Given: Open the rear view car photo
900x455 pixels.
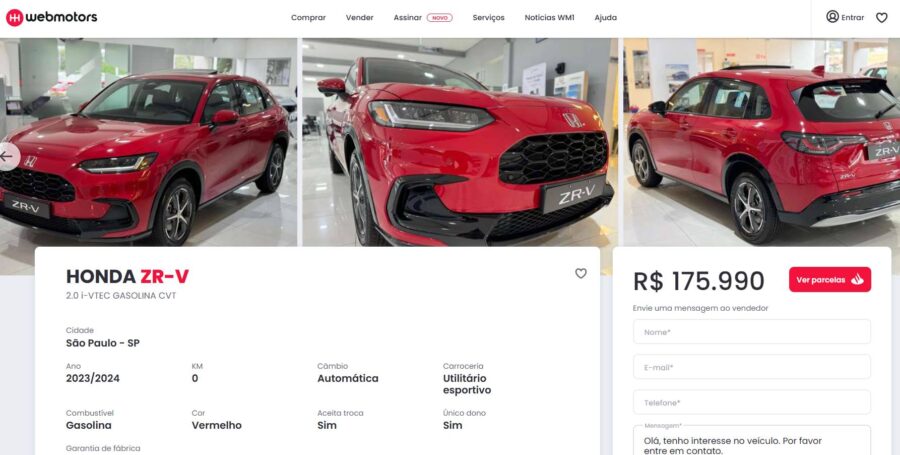Looking at the screenshot, I should click(762, 142).
